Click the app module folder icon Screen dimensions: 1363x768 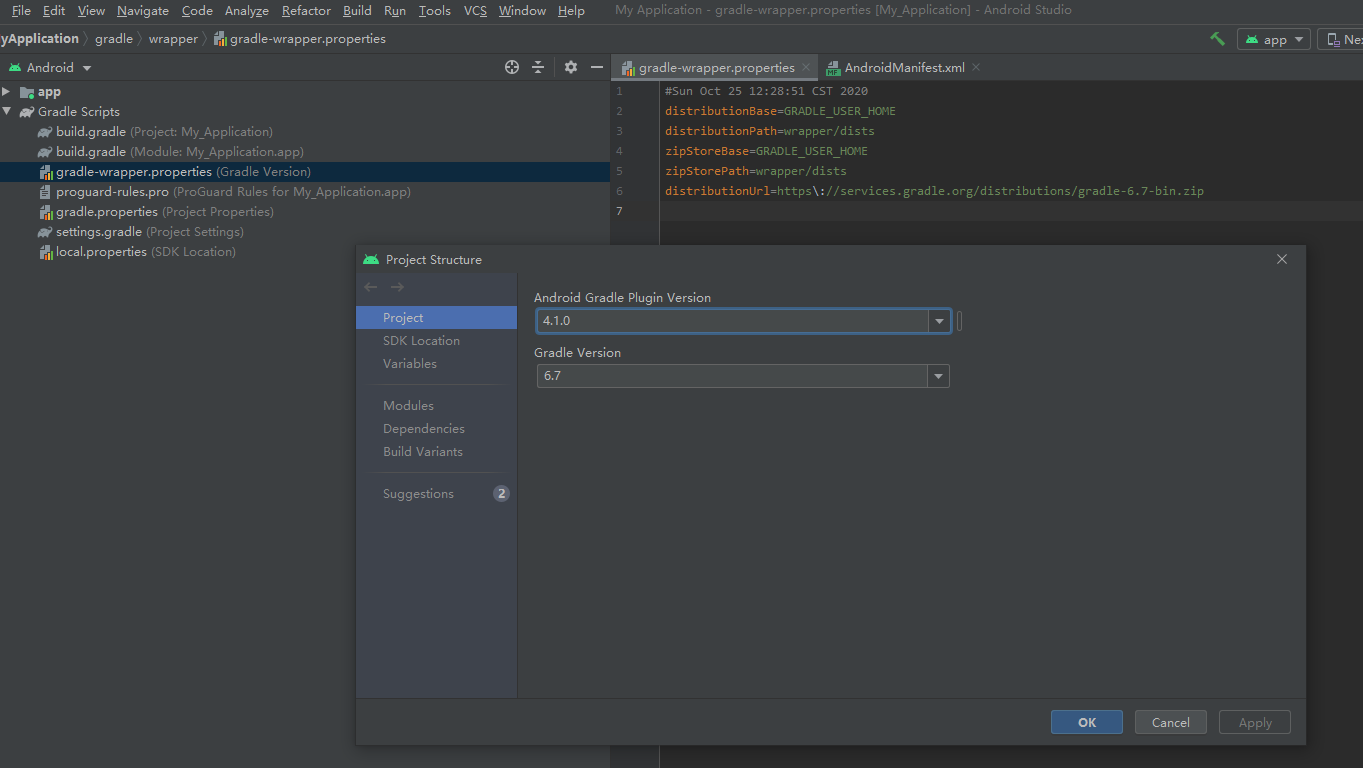27,92
